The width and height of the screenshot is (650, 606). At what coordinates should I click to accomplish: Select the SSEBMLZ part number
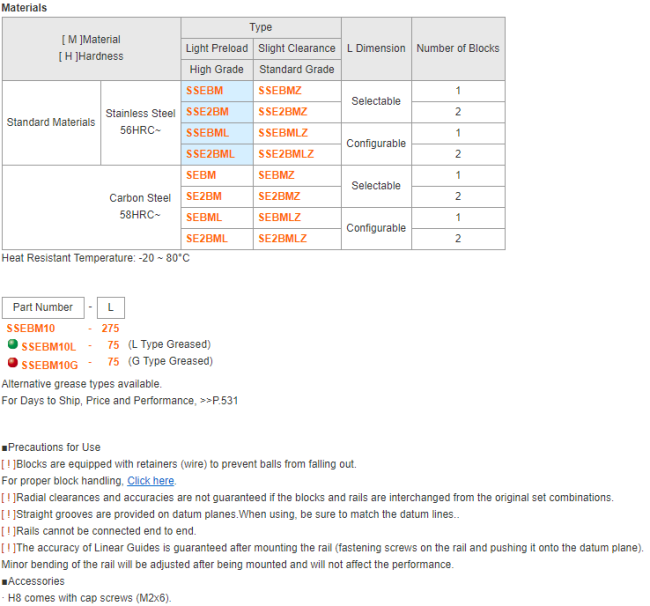pyautogui.click(x=283, y=133)
